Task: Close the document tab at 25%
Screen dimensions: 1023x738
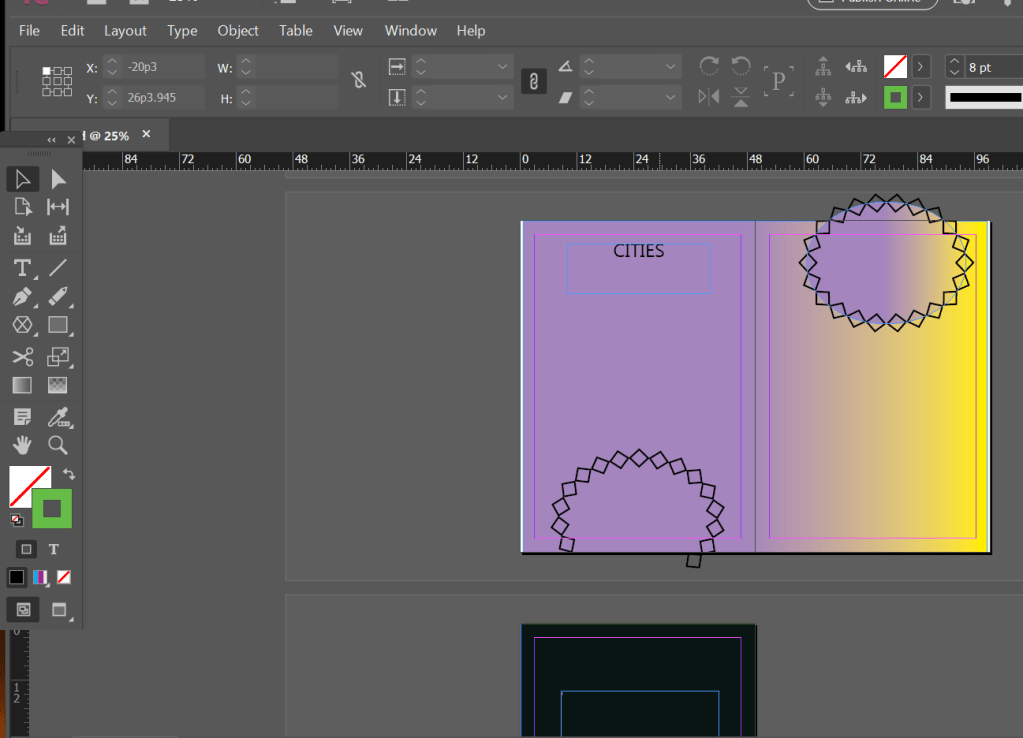Action: (146, 134)
